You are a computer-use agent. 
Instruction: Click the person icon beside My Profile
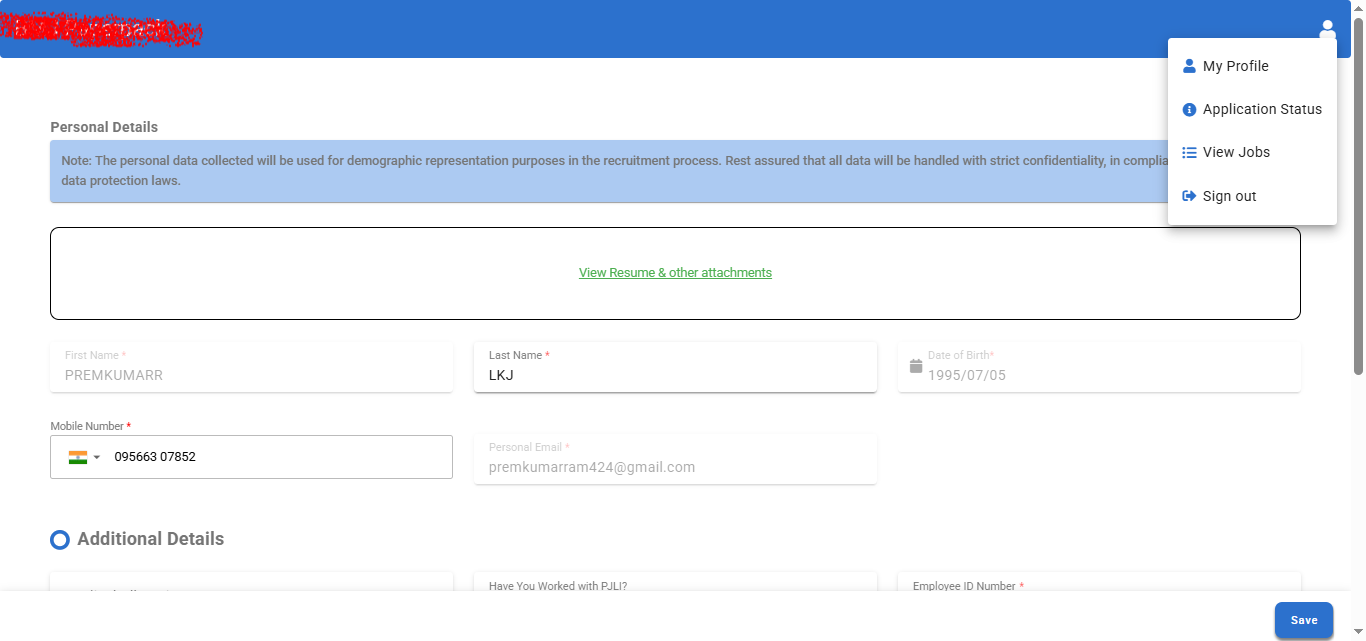click(x=1189, y=66)
